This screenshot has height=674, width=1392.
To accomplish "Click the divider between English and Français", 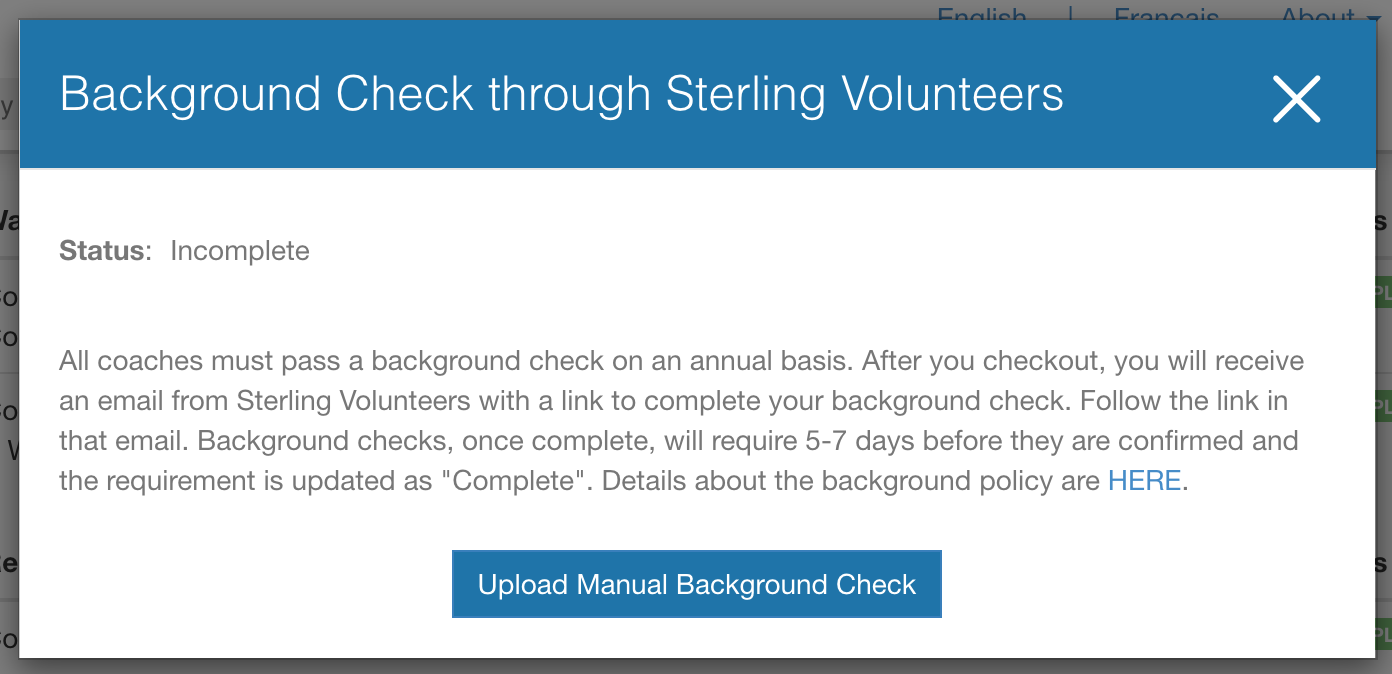I will (x=1071, y=14).
